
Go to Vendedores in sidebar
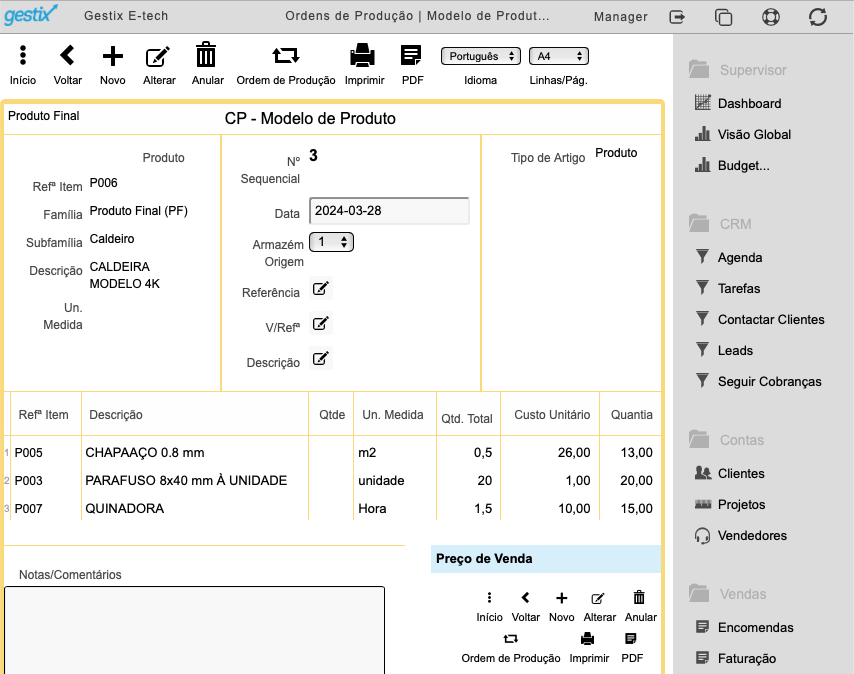click(741, 535)
